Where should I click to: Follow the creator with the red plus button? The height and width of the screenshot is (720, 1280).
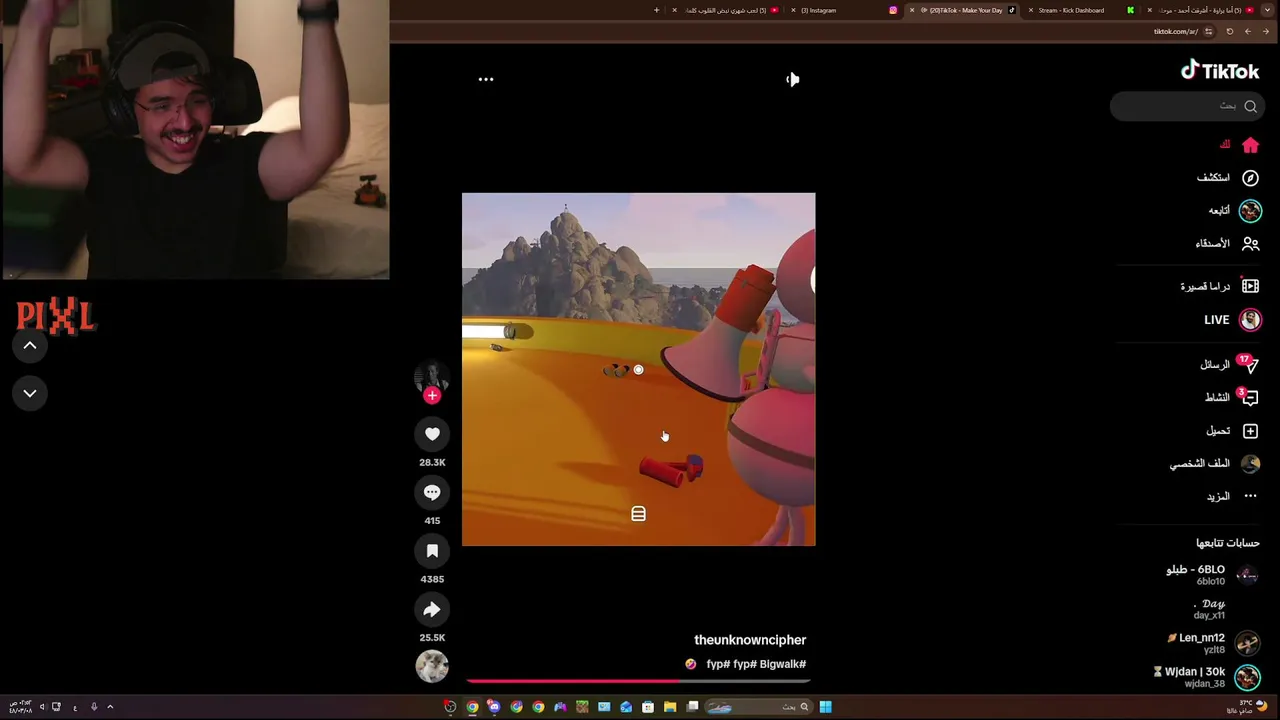click(x=432, y=396)
